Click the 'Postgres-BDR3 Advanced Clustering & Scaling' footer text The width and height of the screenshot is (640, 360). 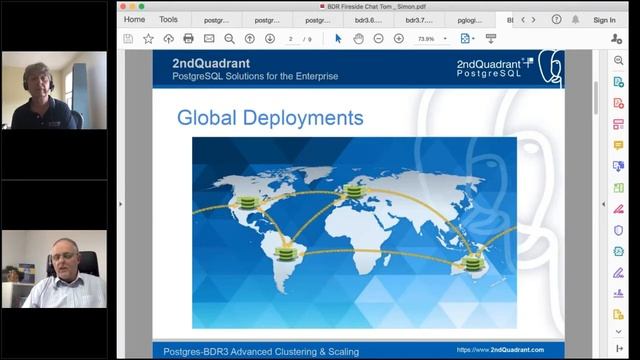click(261, 351)
